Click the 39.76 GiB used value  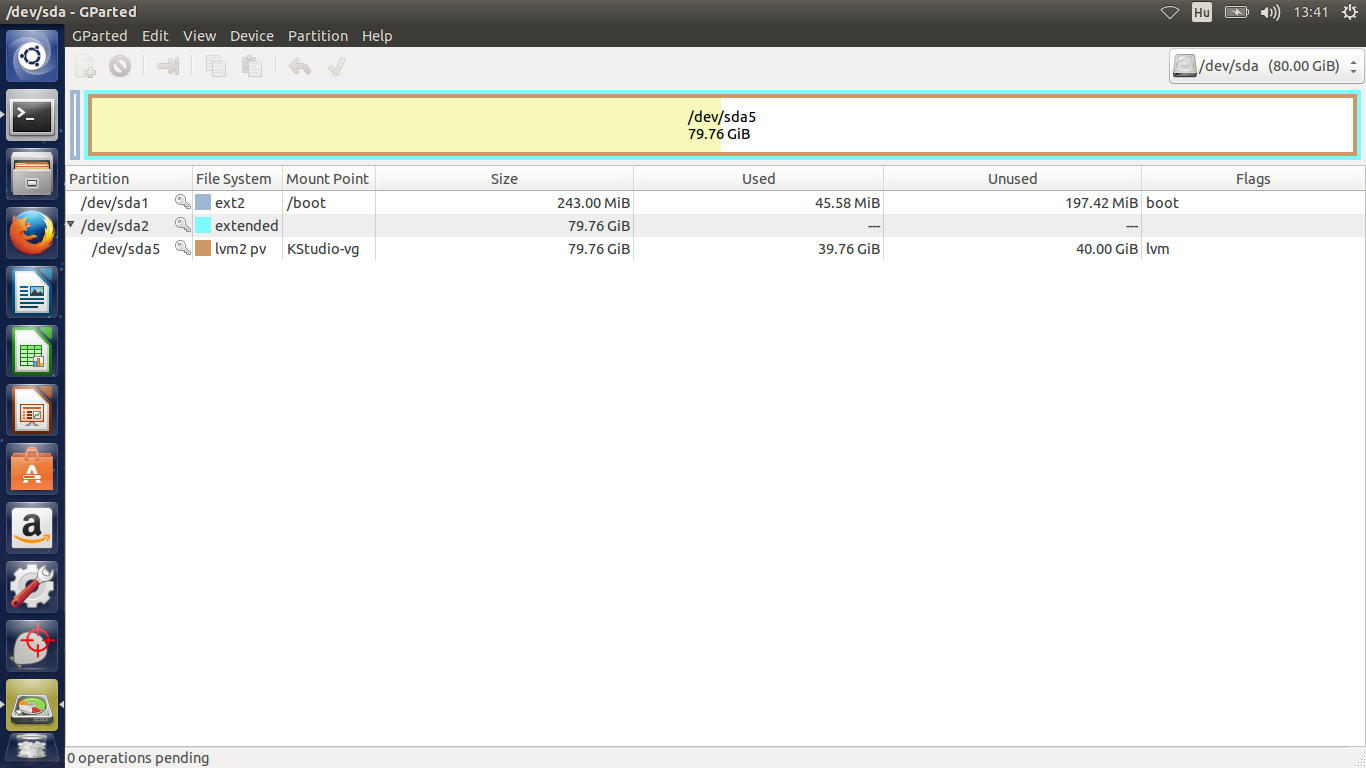pyautogui.click(x=849, y=248)
